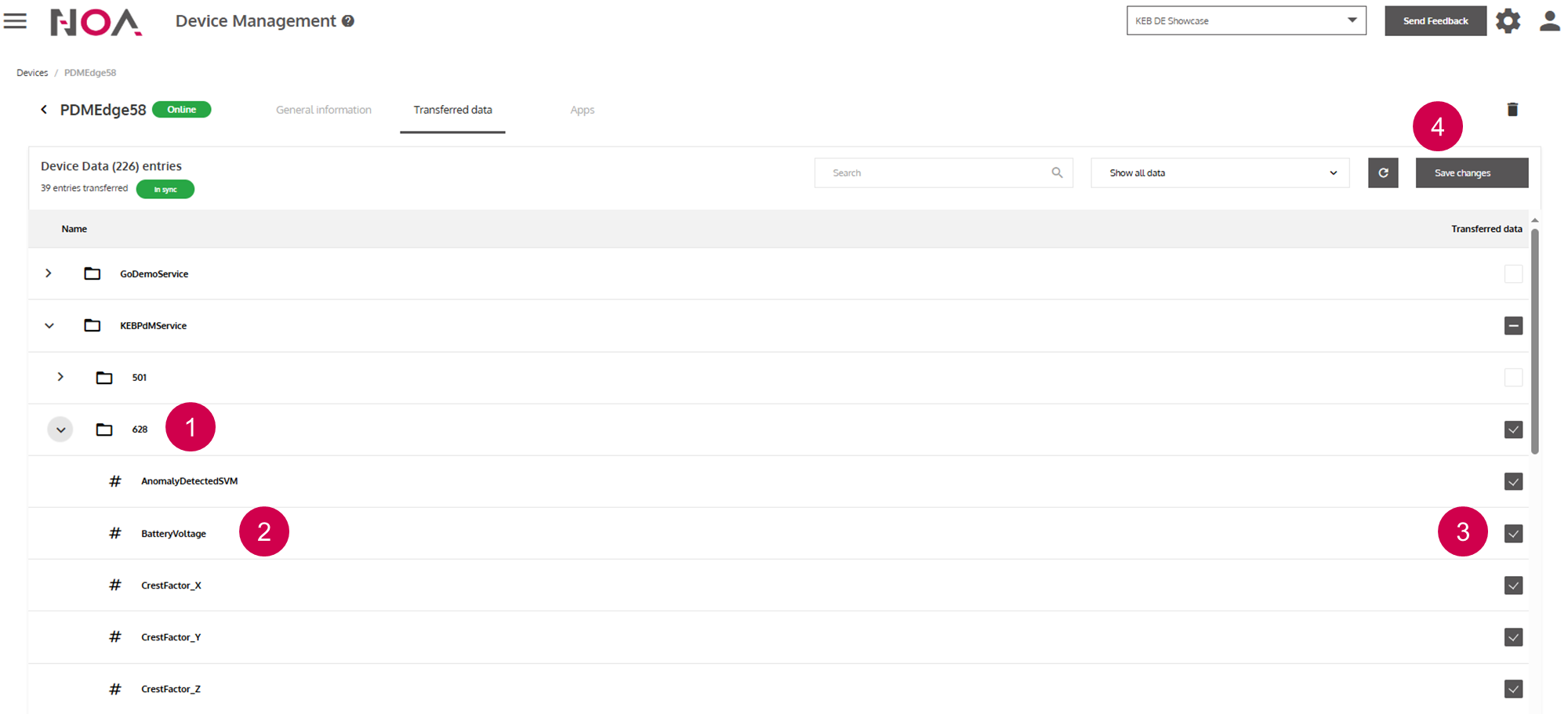Open the Device Management help icon
The width and height of the screenshot is (1568, 714).
pyautogui.click(x=348, y=21)
